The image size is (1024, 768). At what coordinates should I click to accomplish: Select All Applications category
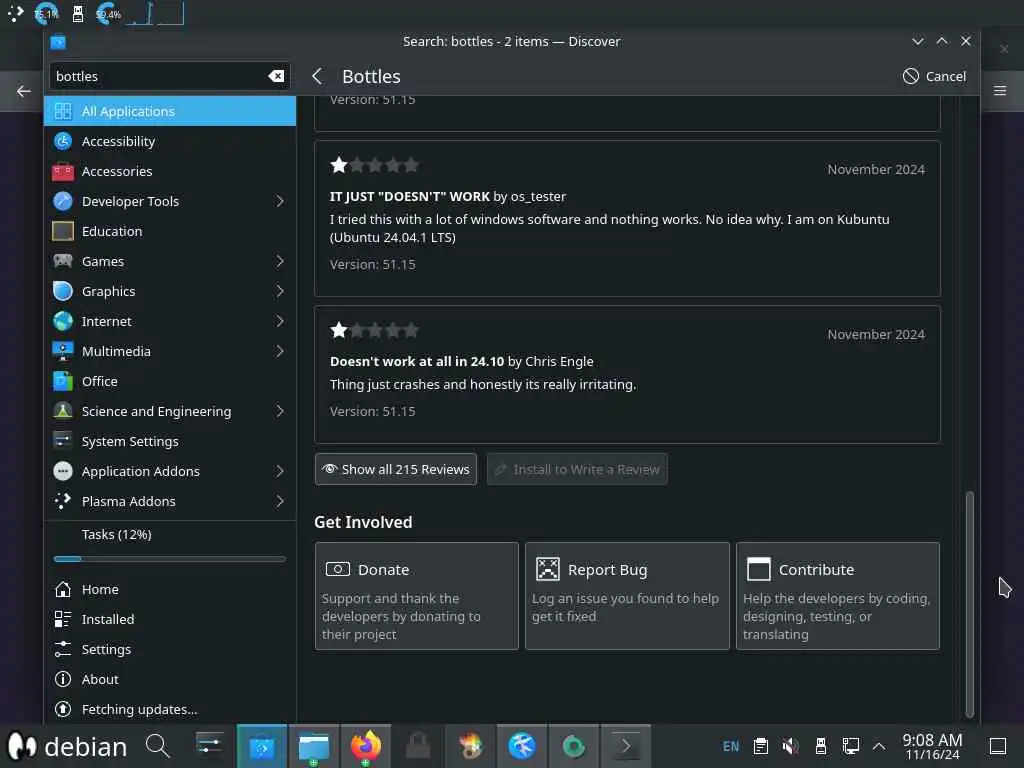coord(170,111)
